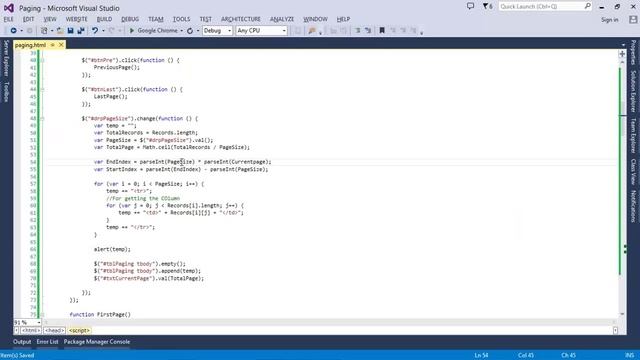Viewport: 640px width, 360px height.
Task: Click the Find in Files toolbar icon
Action: 312,31
